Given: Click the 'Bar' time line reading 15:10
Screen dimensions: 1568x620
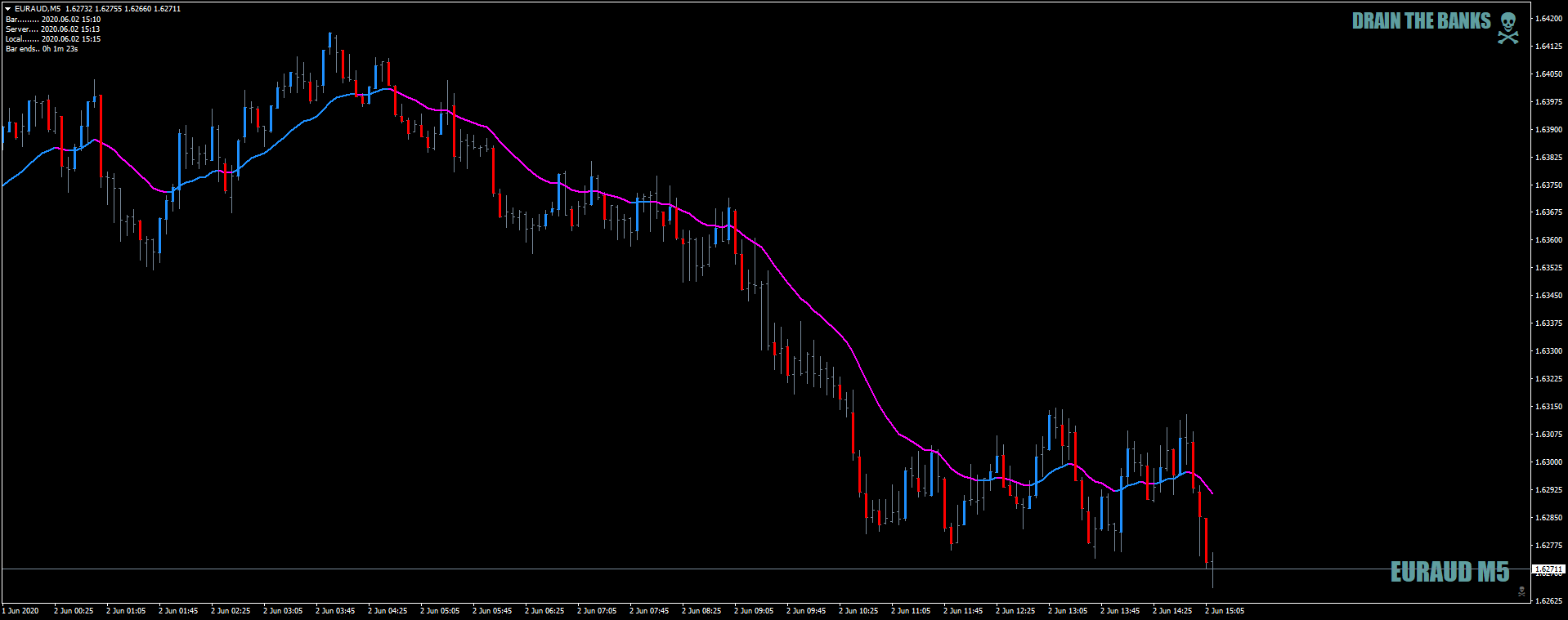Looking at the screenshot, I should [x=53, y=19].
